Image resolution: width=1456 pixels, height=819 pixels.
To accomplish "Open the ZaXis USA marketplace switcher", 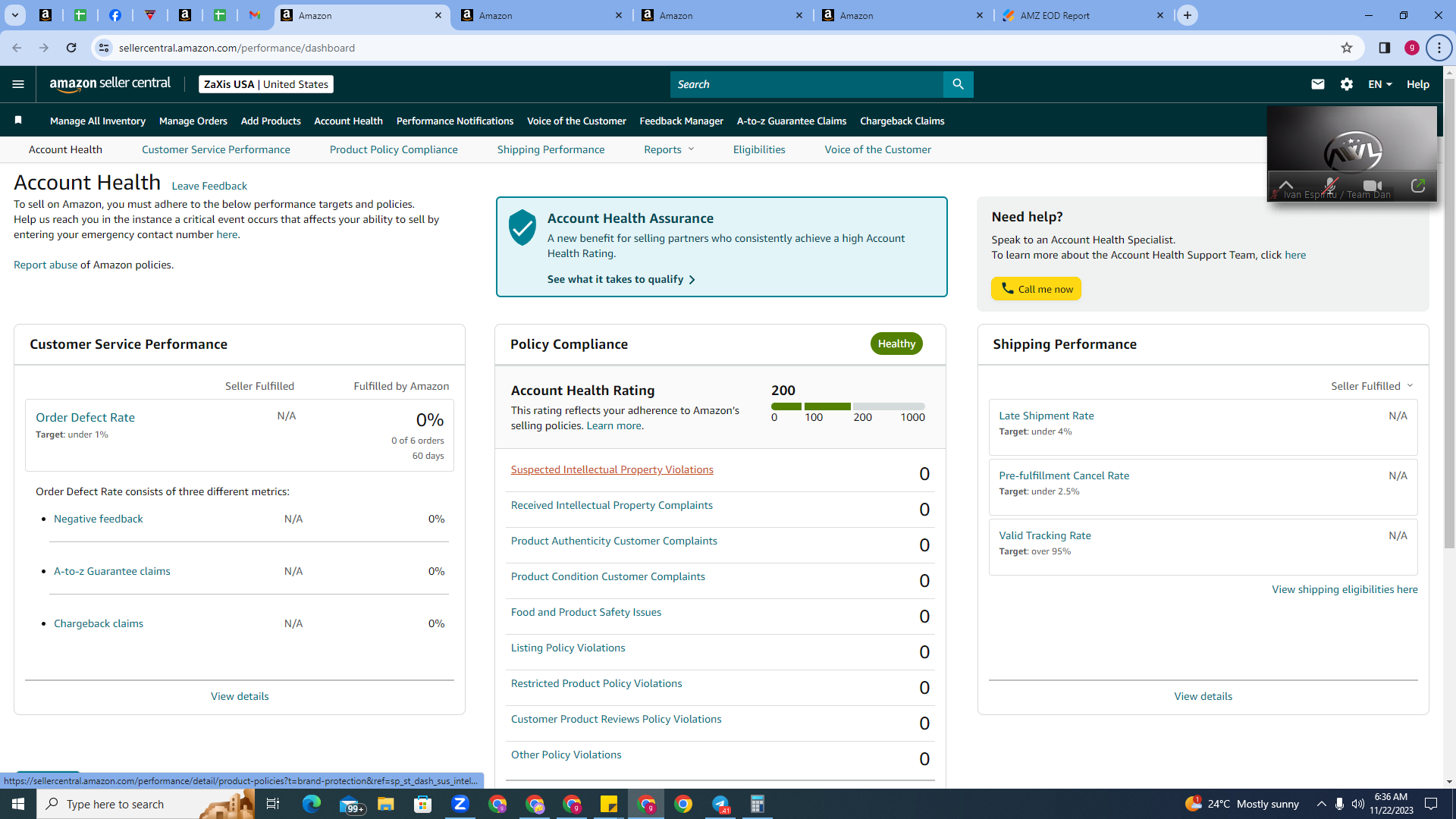I will point(266,84).
